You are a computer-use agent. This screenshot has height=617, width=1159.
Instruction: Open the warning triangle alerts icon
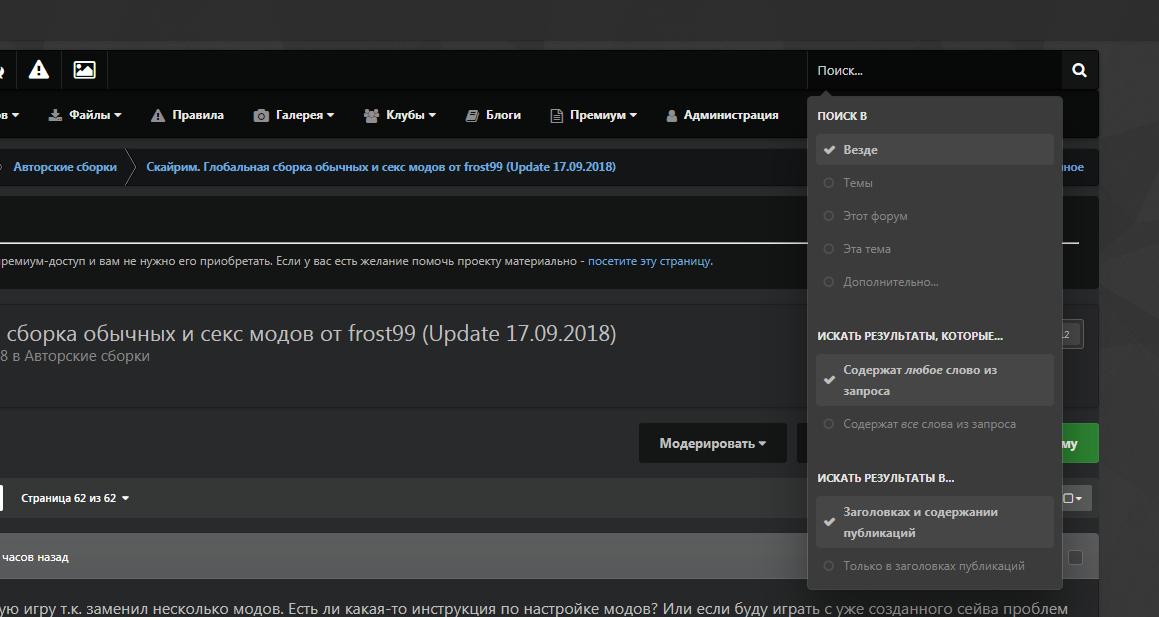click(x=39, y=69)
